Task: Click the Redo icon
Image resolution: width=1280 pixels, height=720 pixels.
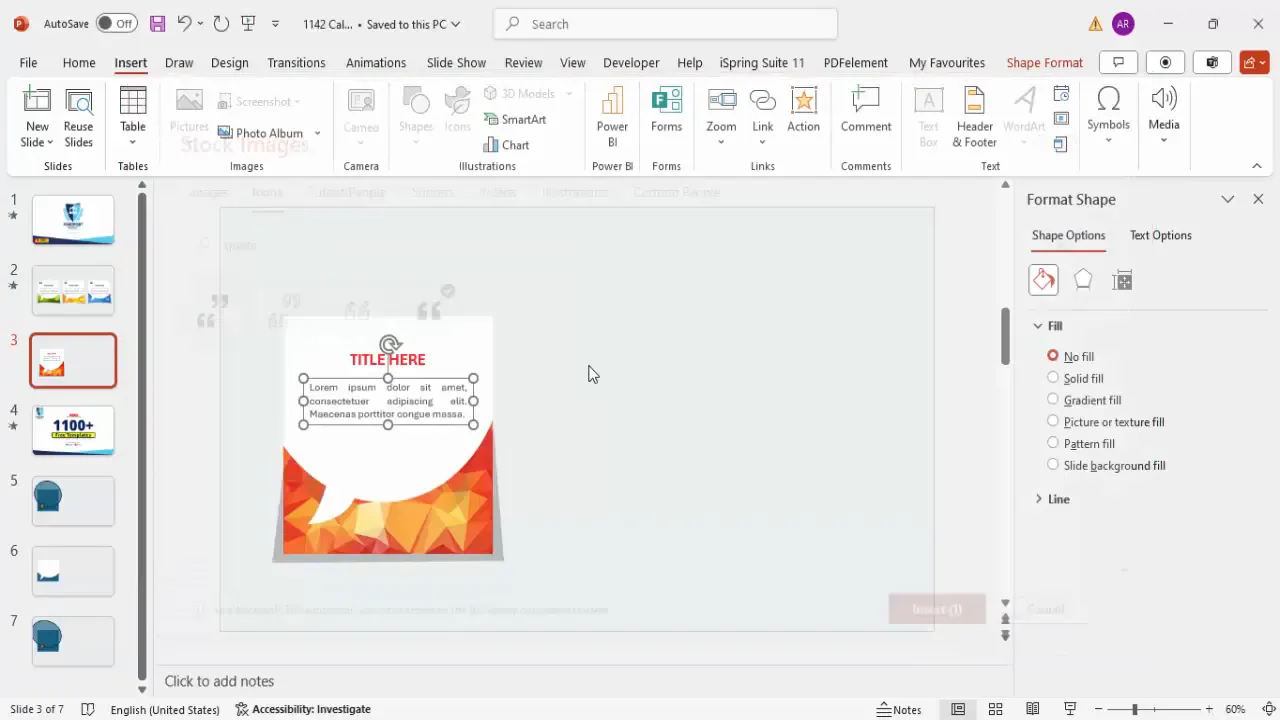Action: pyautogui.click(x=221, y=23)
